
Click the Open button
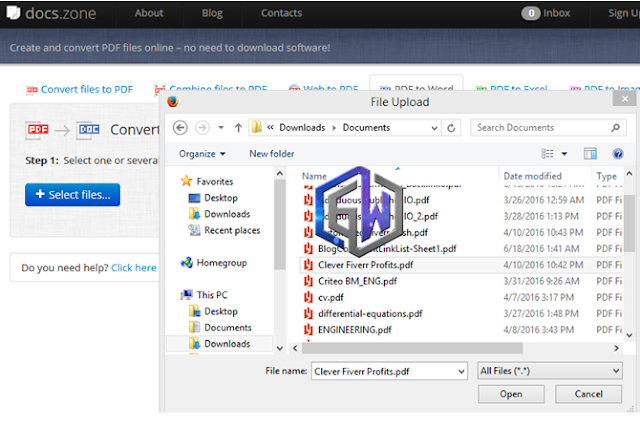pos(511,394)
